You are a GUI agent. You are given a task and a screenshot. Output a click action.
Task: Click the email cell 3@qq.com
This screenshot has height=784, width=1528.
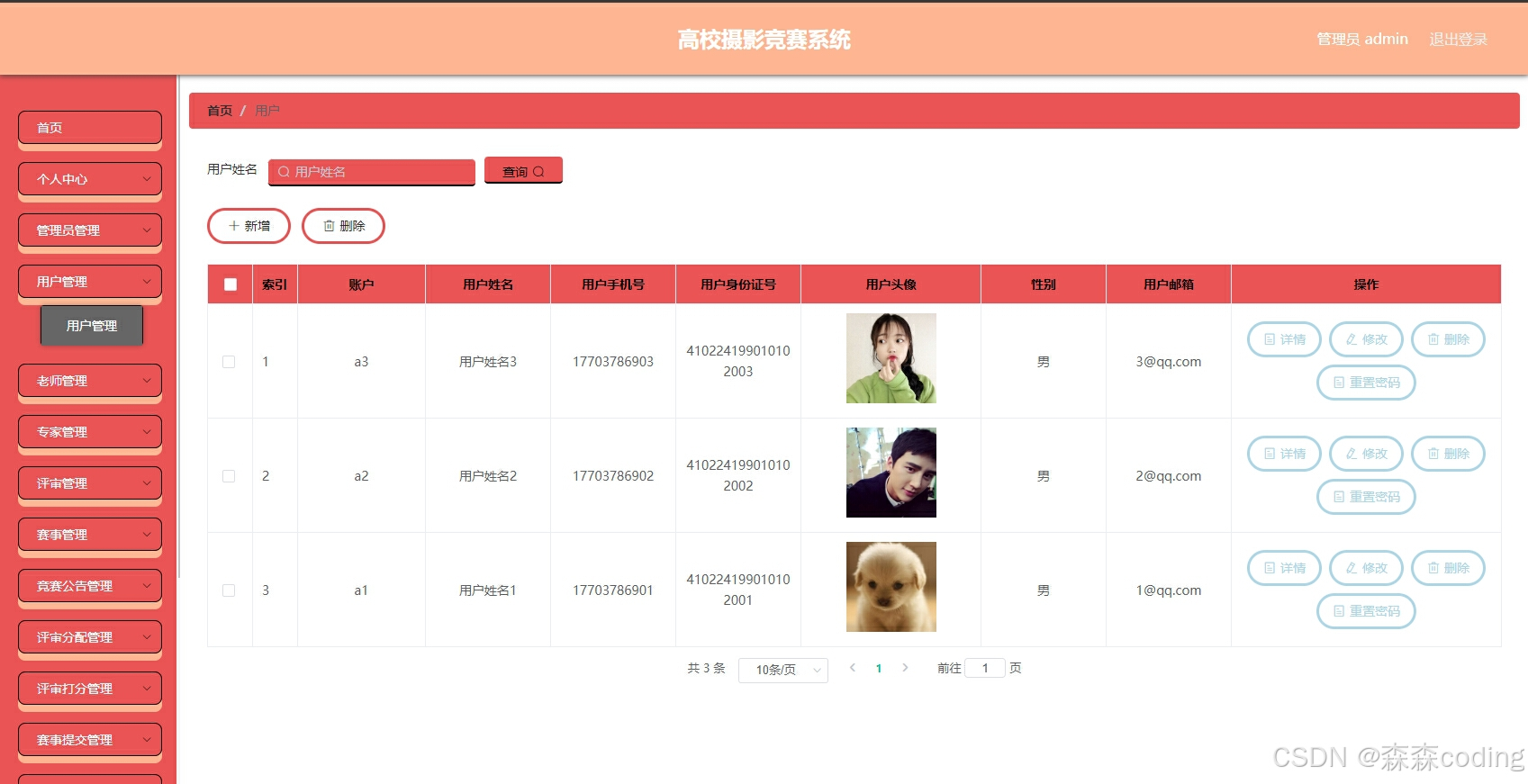pyautogui.click(x=1168, y=362)
